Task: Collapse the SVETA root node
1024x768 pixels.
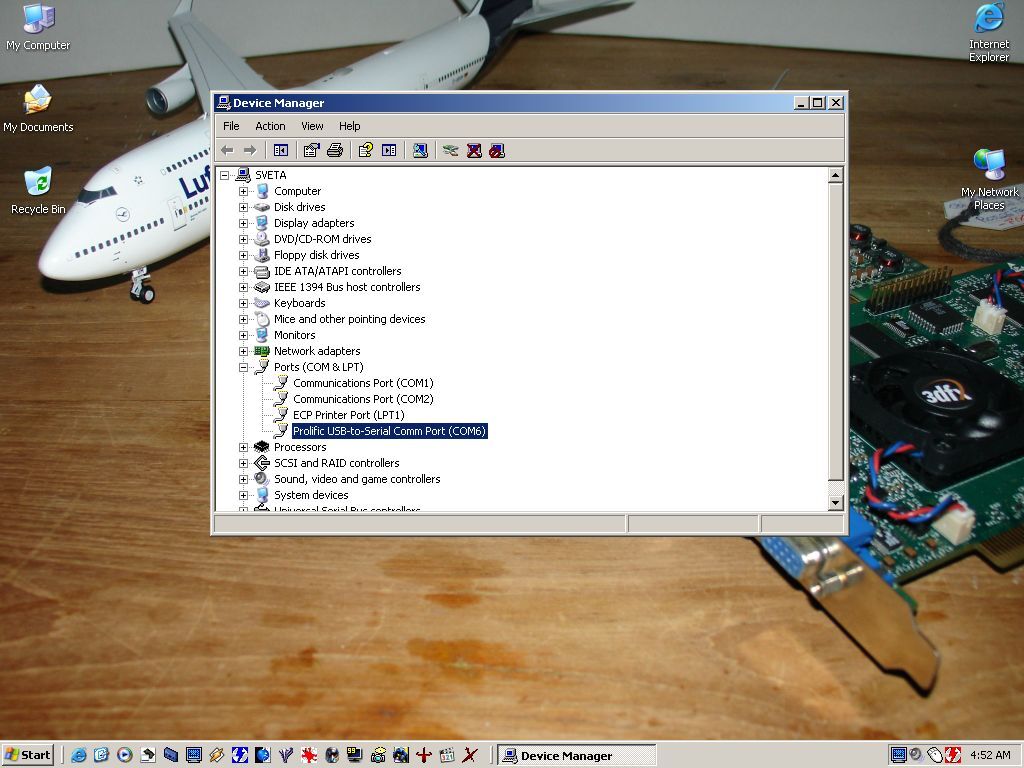Action: point(225,175)
